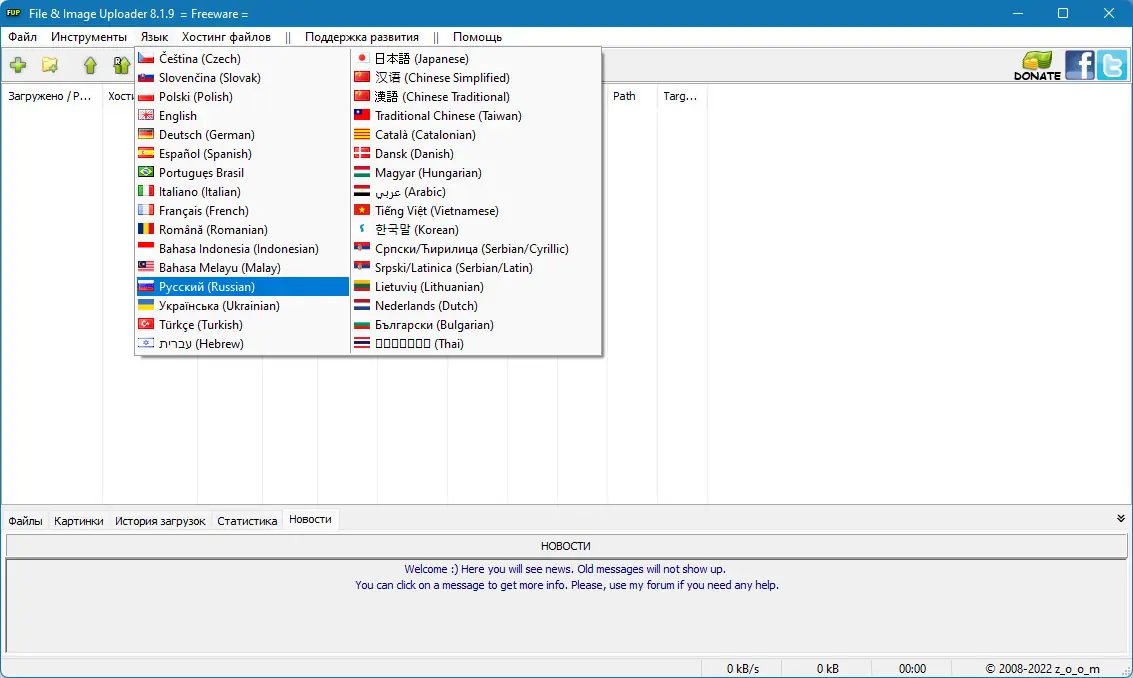Select Türkçe (Turkish) language
Screen dimensions: 1133x678
point(243,325)
